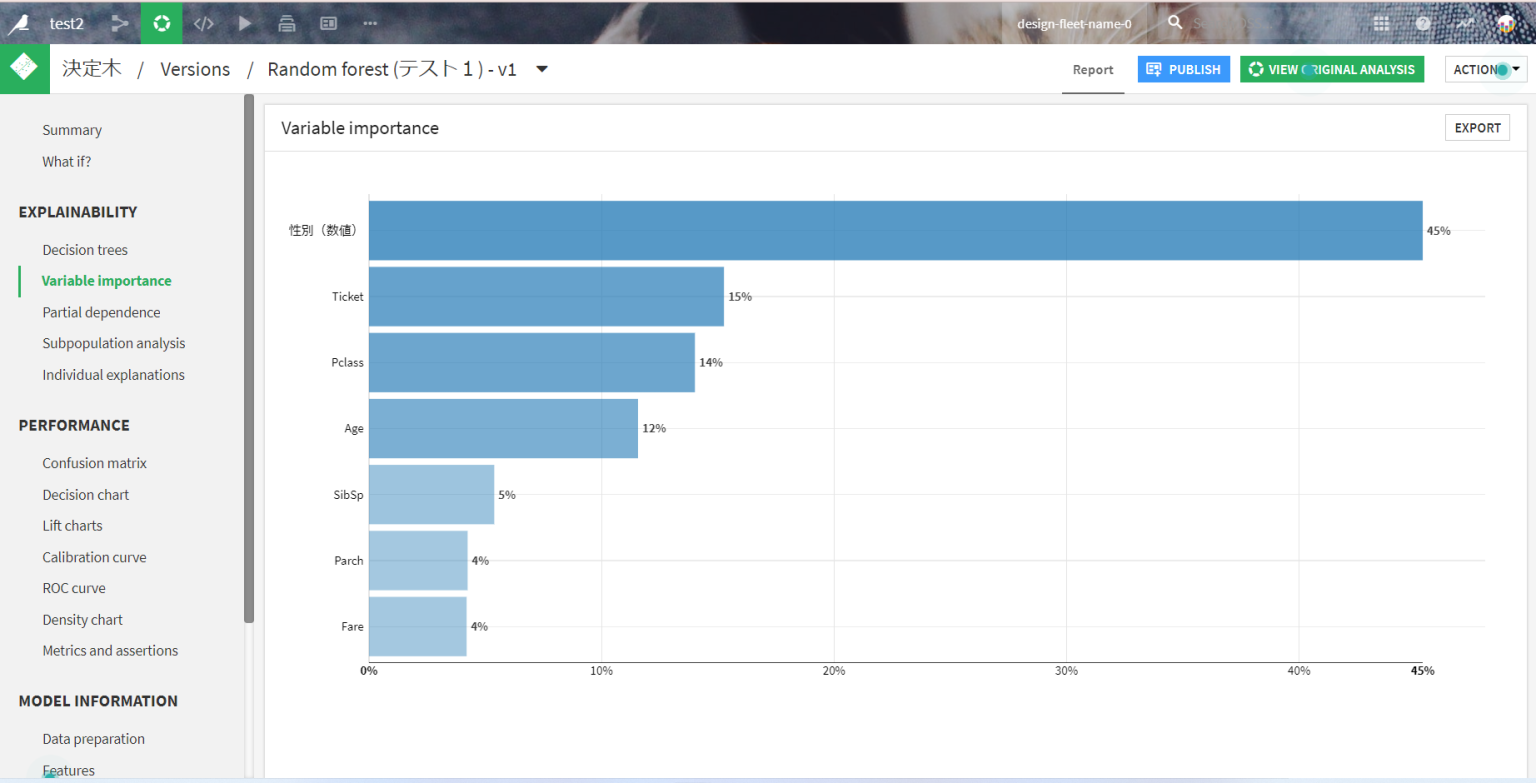Switch to the Report tab
The image size is (1536, 783).
(x=1093, y=69)
